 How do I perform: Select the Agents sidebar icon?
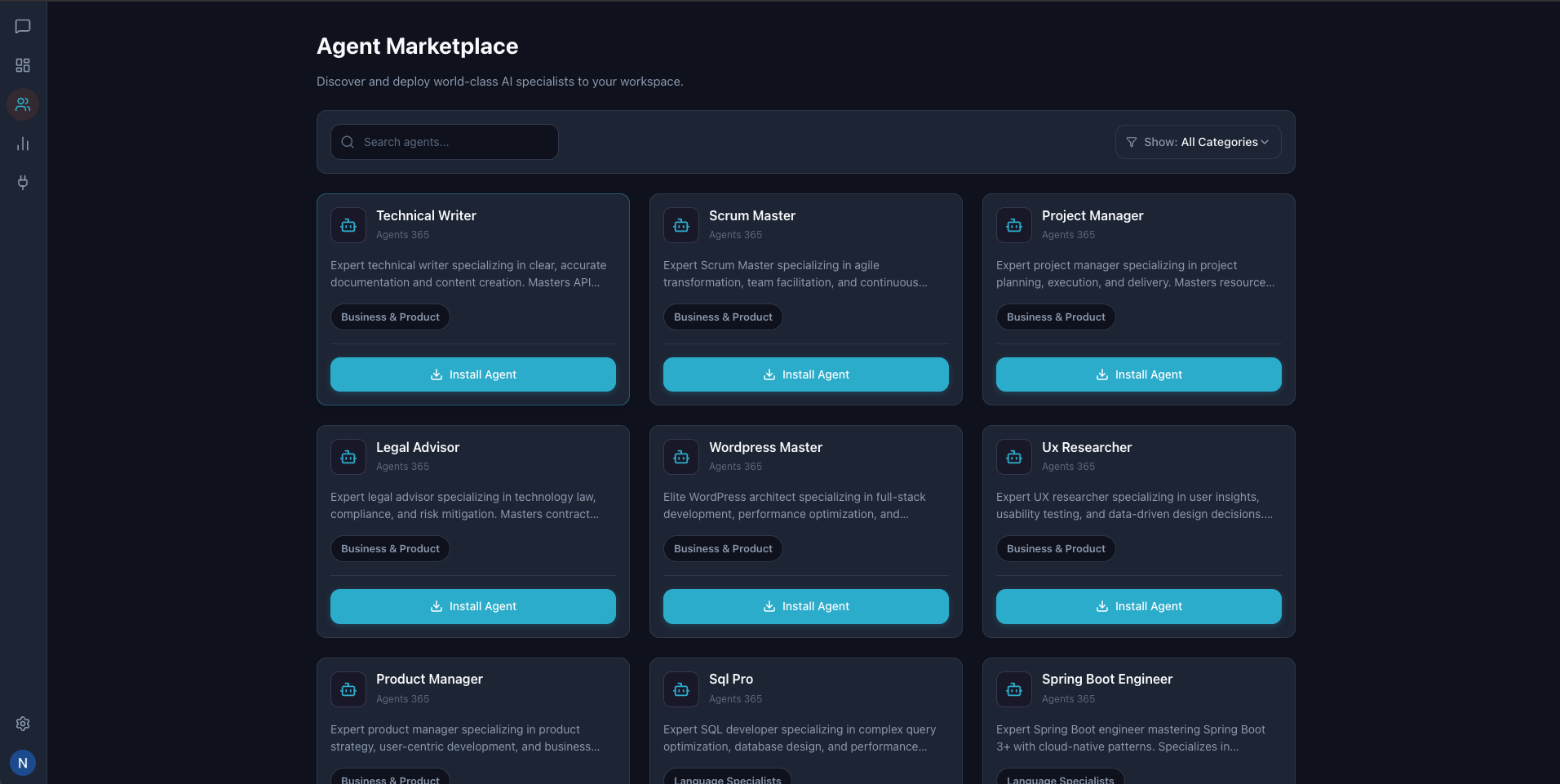23,104
